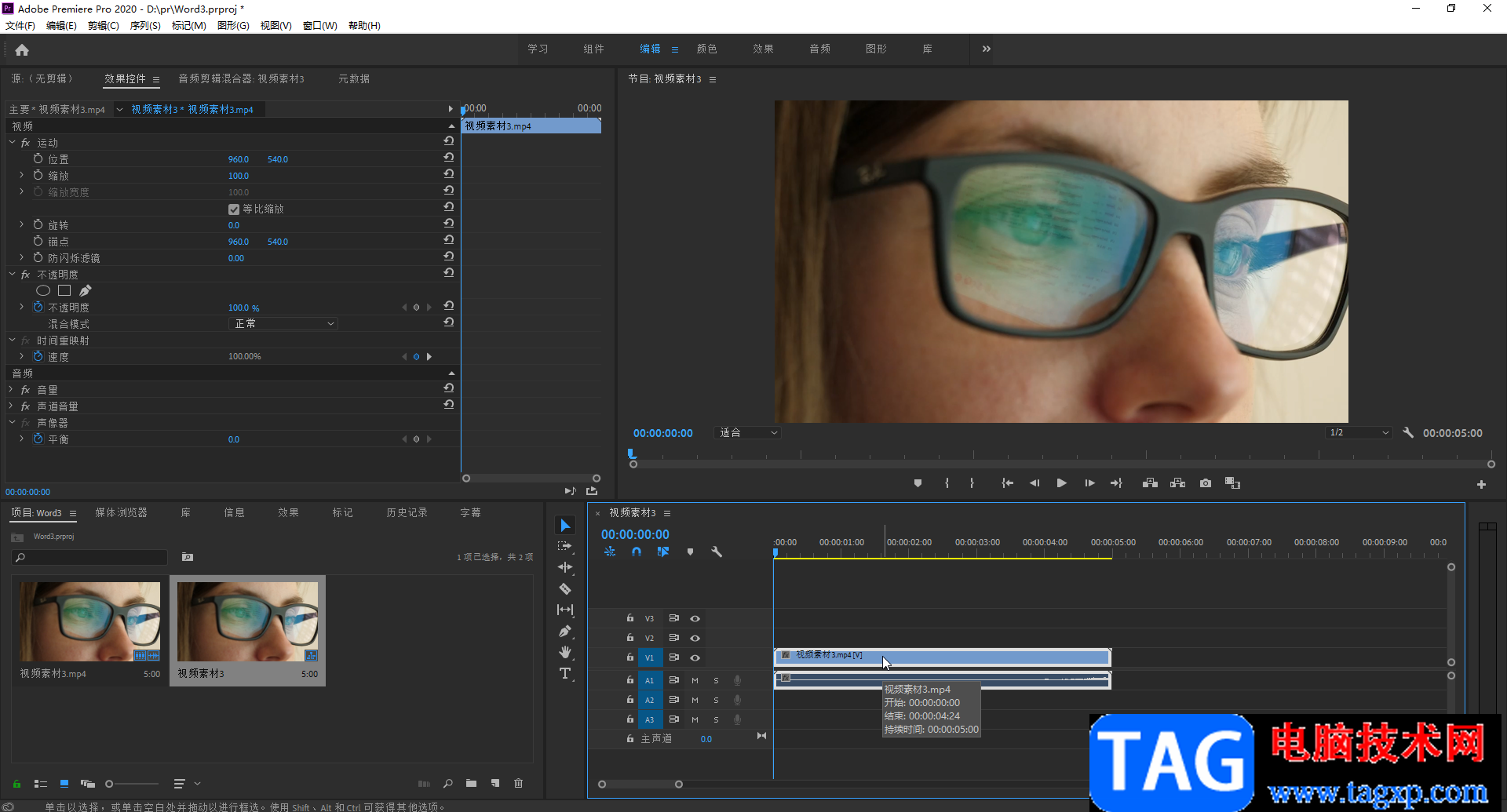Open blend mode dropdown
Screen dimensions: 1507x812
point(284,323)
